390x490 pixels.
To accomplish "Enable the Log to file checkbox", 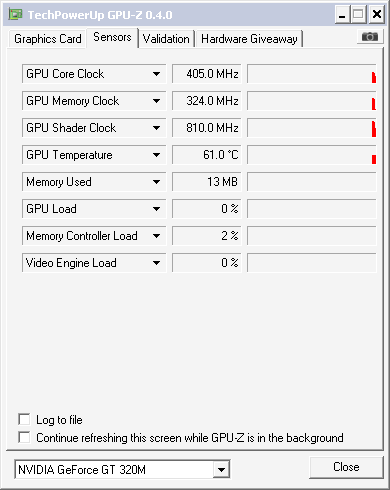I will [24, 419].
